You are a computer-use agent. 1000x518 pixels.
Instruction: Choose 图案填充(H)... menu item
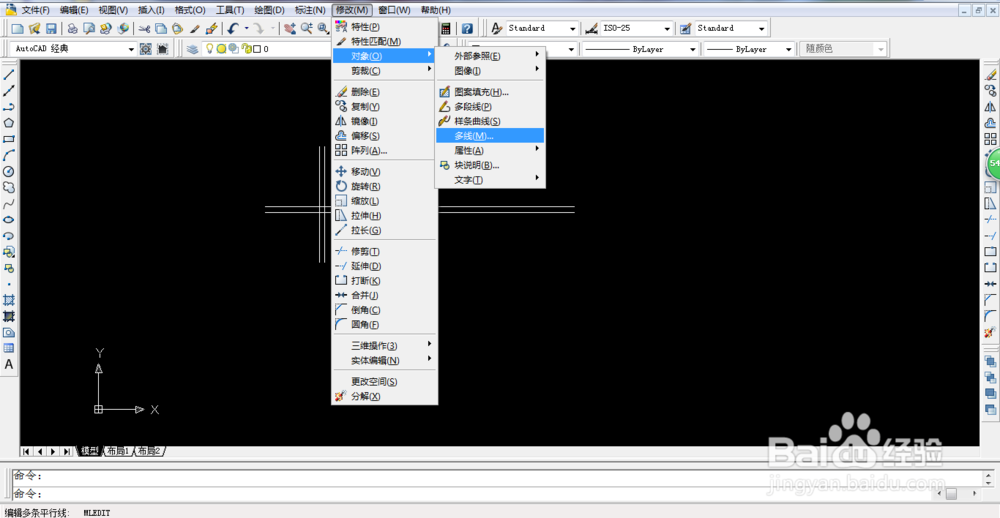coord(489,92)
